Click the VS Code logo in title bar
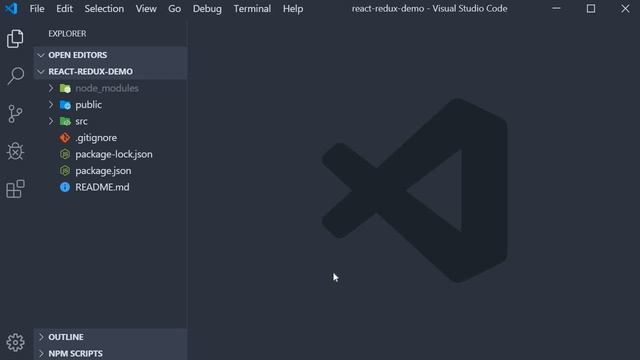This screenshot has height=360, width=640. point(11,8)
